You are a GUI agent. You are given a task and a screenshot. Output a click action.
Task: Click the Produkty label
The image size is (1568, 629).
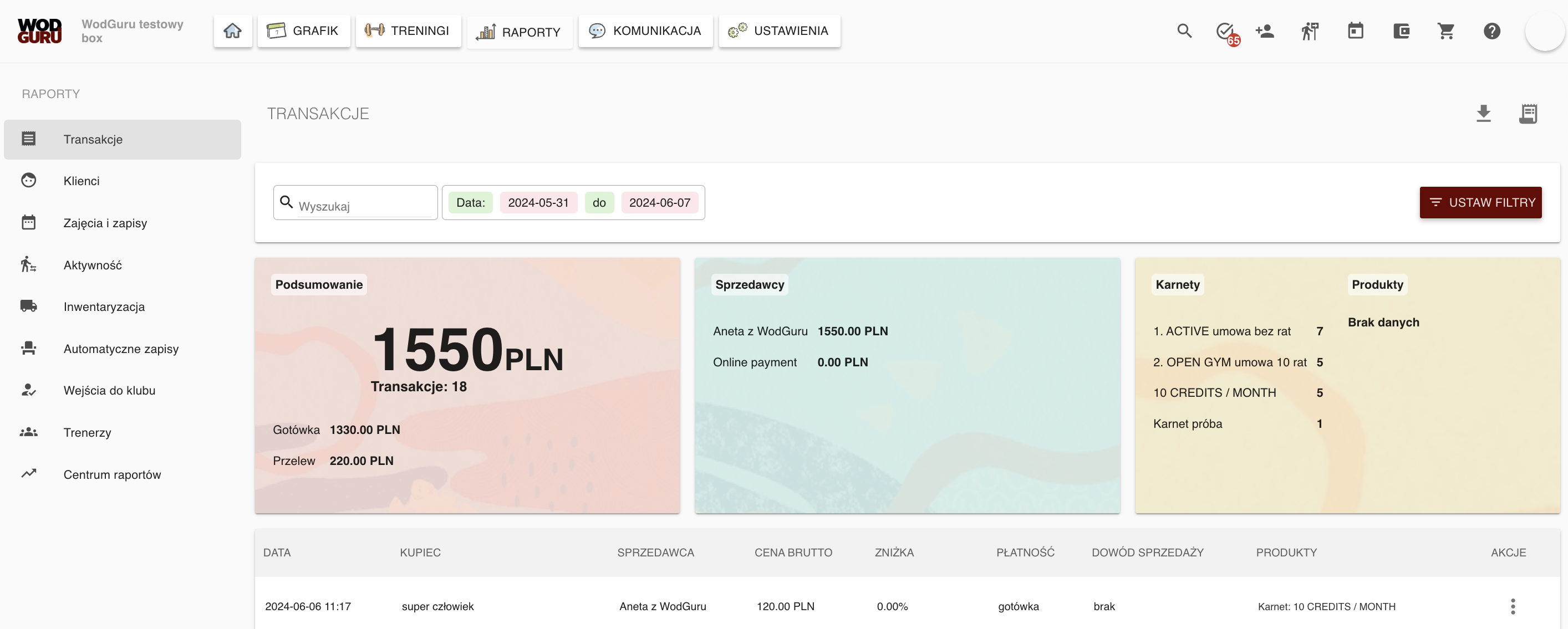1377,285
